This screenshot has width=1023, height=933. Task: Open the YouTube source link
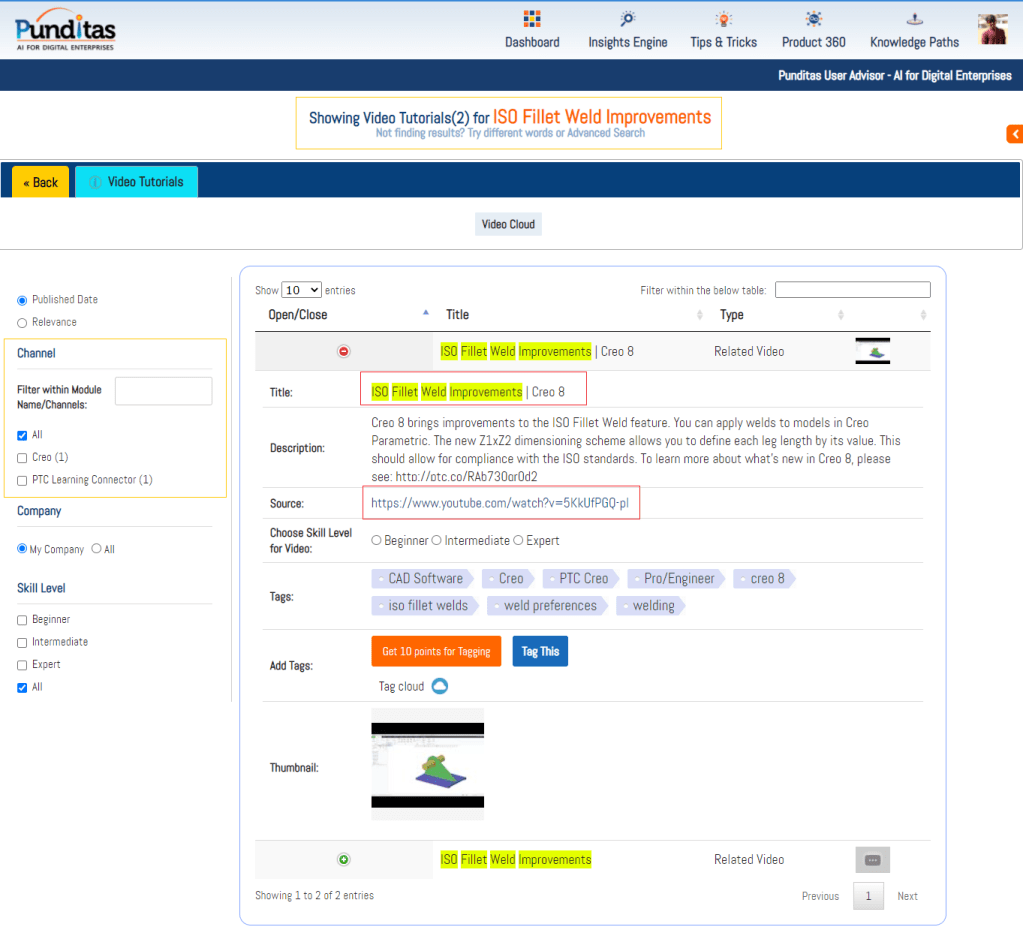[x=499, y=503]
